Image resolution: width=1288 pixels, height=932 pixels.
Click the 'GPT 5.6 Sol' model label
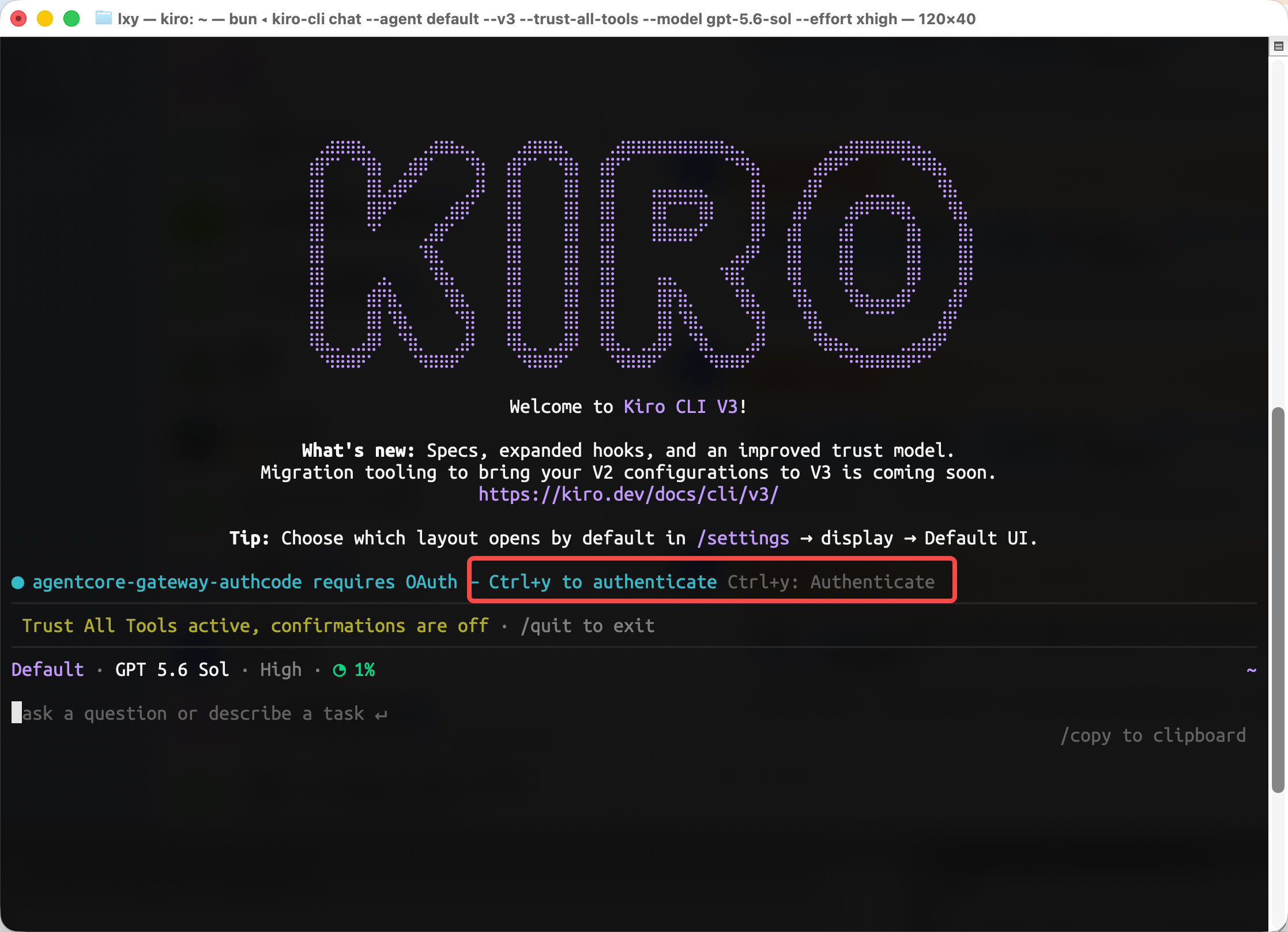172,670
